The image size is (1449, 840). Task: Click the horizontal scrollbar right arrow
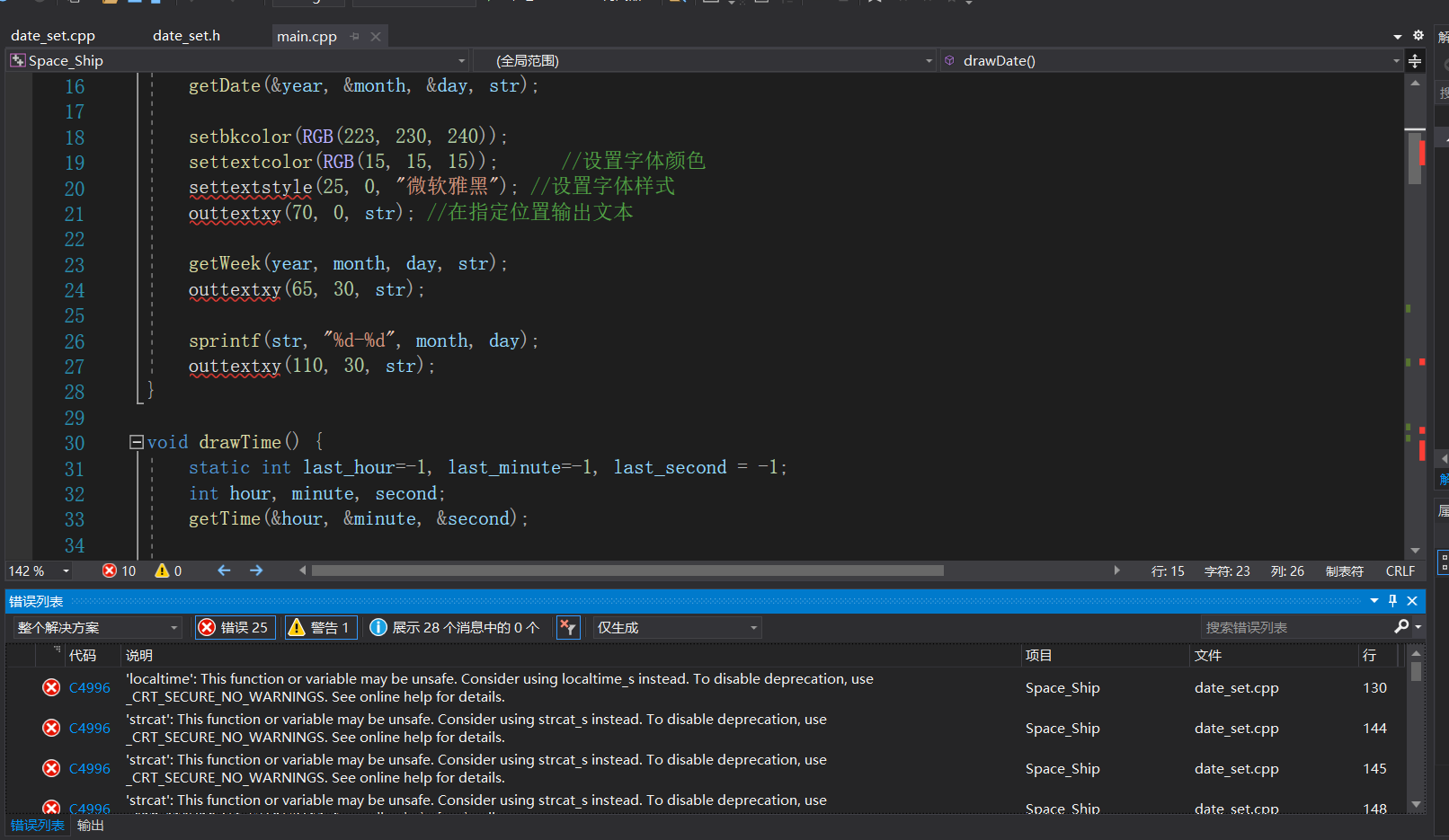pyautogui.click(x=1116, y=570)
